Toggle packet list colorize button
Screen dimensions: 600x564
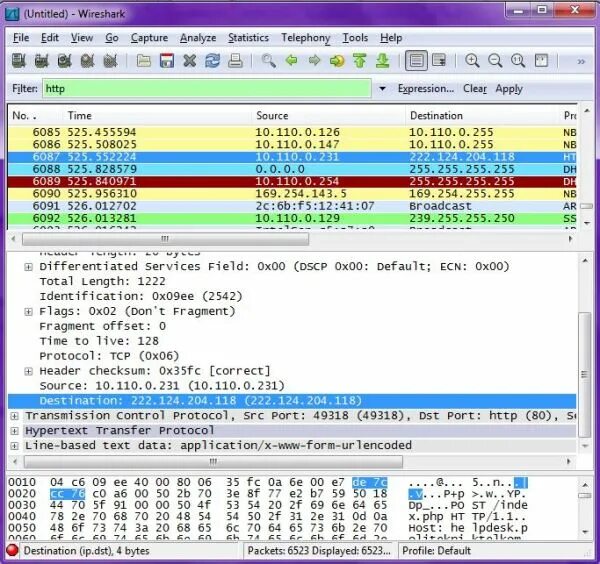[416, 61]
